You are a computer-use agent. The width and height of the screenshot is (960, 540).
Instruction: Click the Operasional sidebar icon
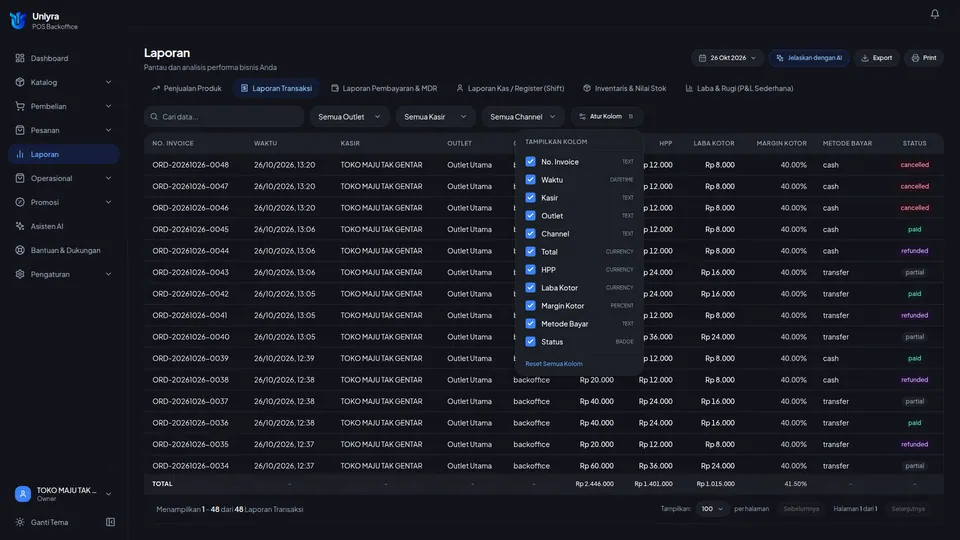20,178
